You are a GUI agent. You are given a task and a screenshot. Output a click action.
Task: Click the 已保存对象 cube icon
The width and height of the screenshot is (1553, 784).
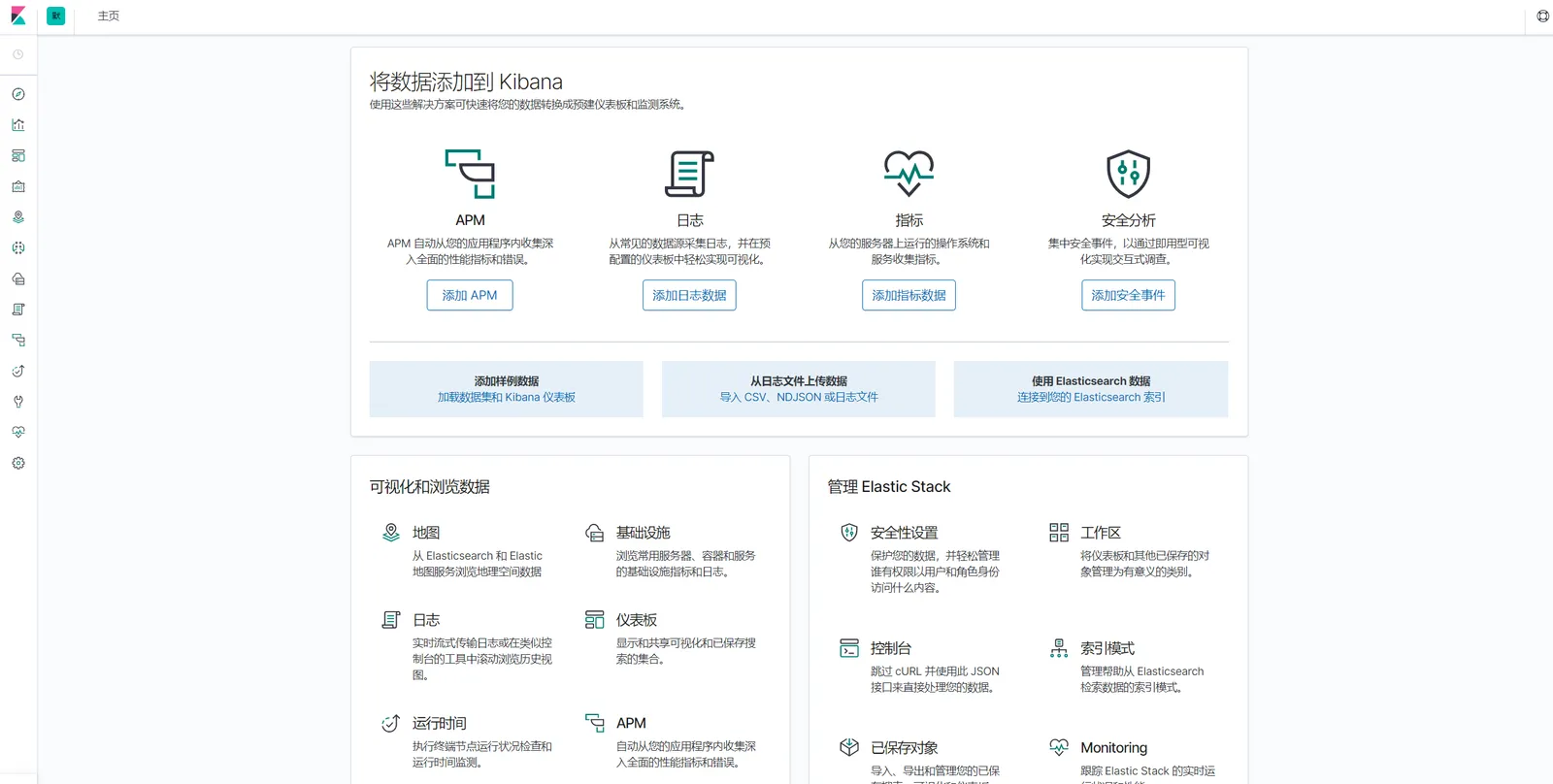tap(849, 747)
